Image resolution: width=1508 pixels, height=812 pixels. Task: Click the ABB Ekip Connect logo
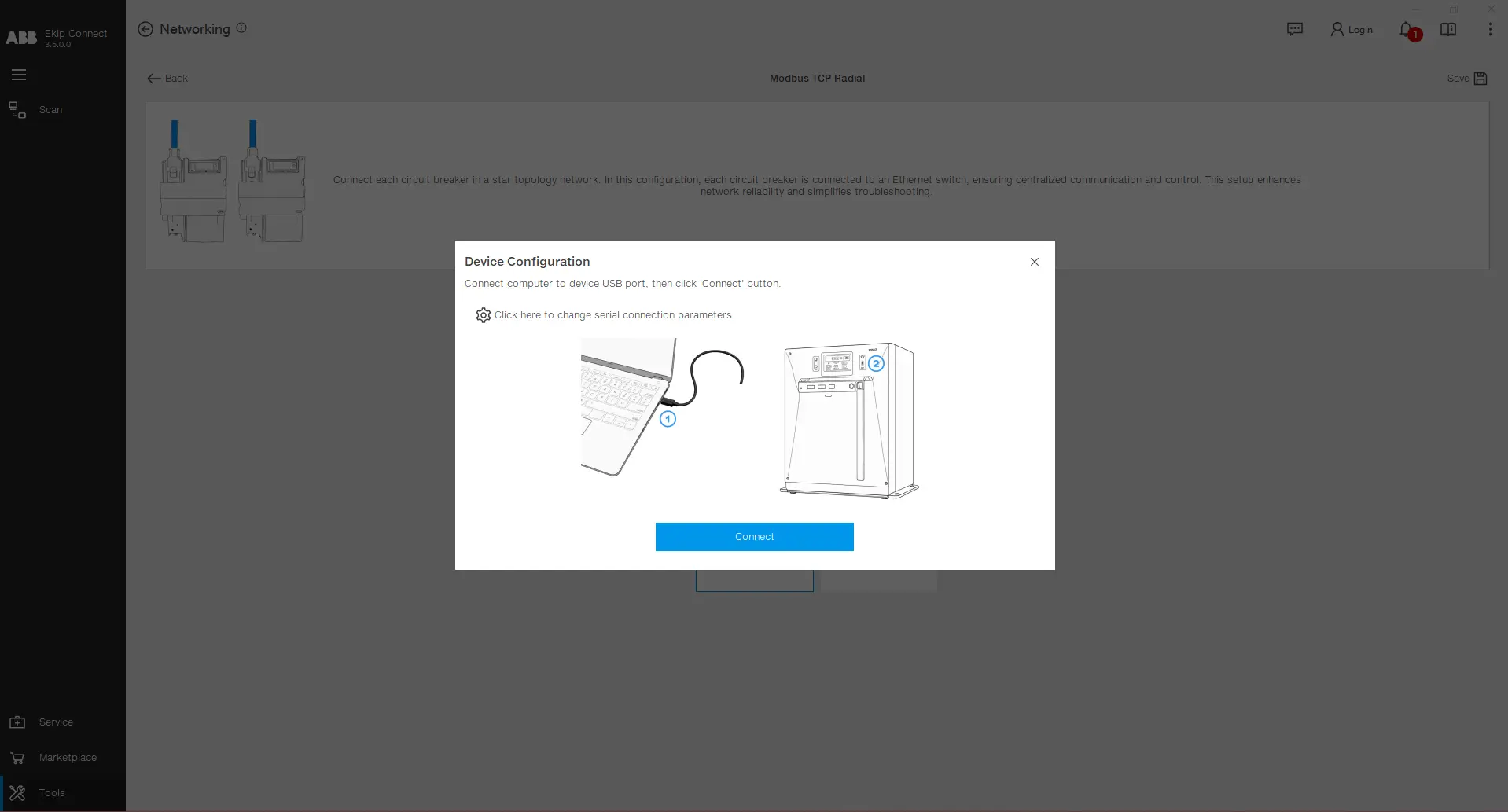pyautogui.click(x=22, y=37)
